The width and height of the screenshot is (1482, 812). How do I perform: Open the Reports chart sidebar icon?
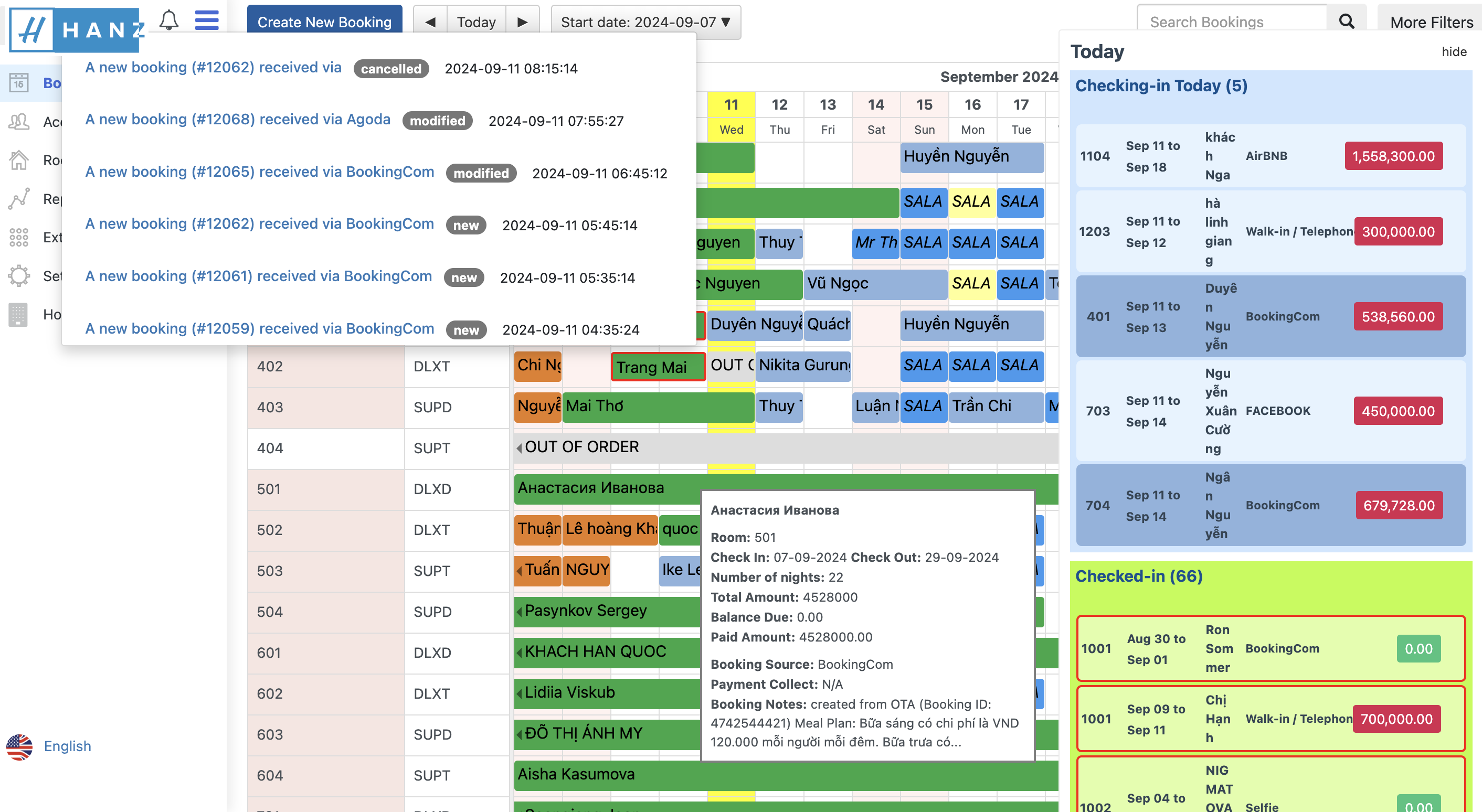click(18, 199)
